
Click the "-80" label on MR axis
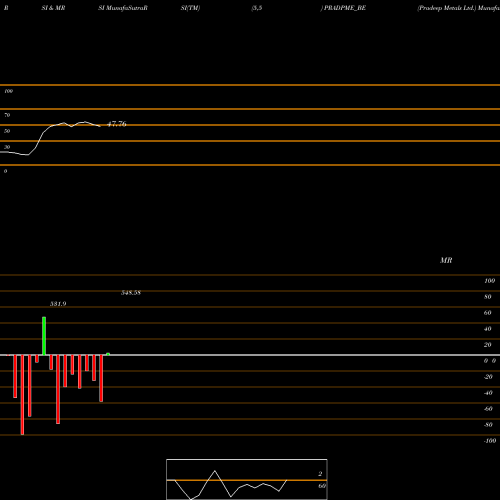click(x=488, y=425)
